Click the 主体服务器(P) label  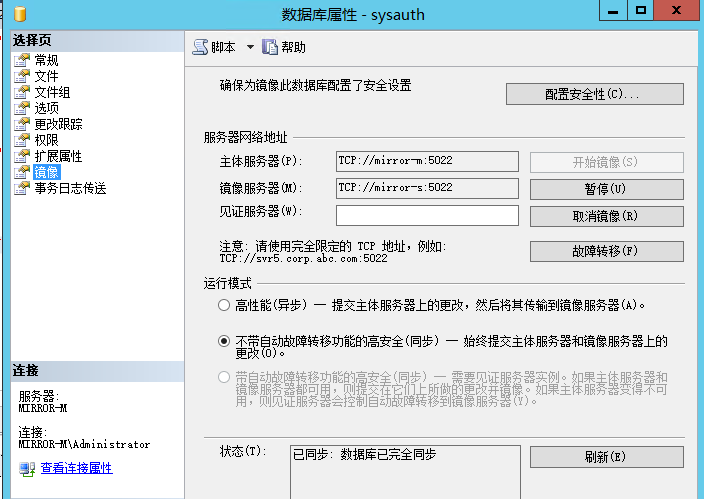pos(261,161)
